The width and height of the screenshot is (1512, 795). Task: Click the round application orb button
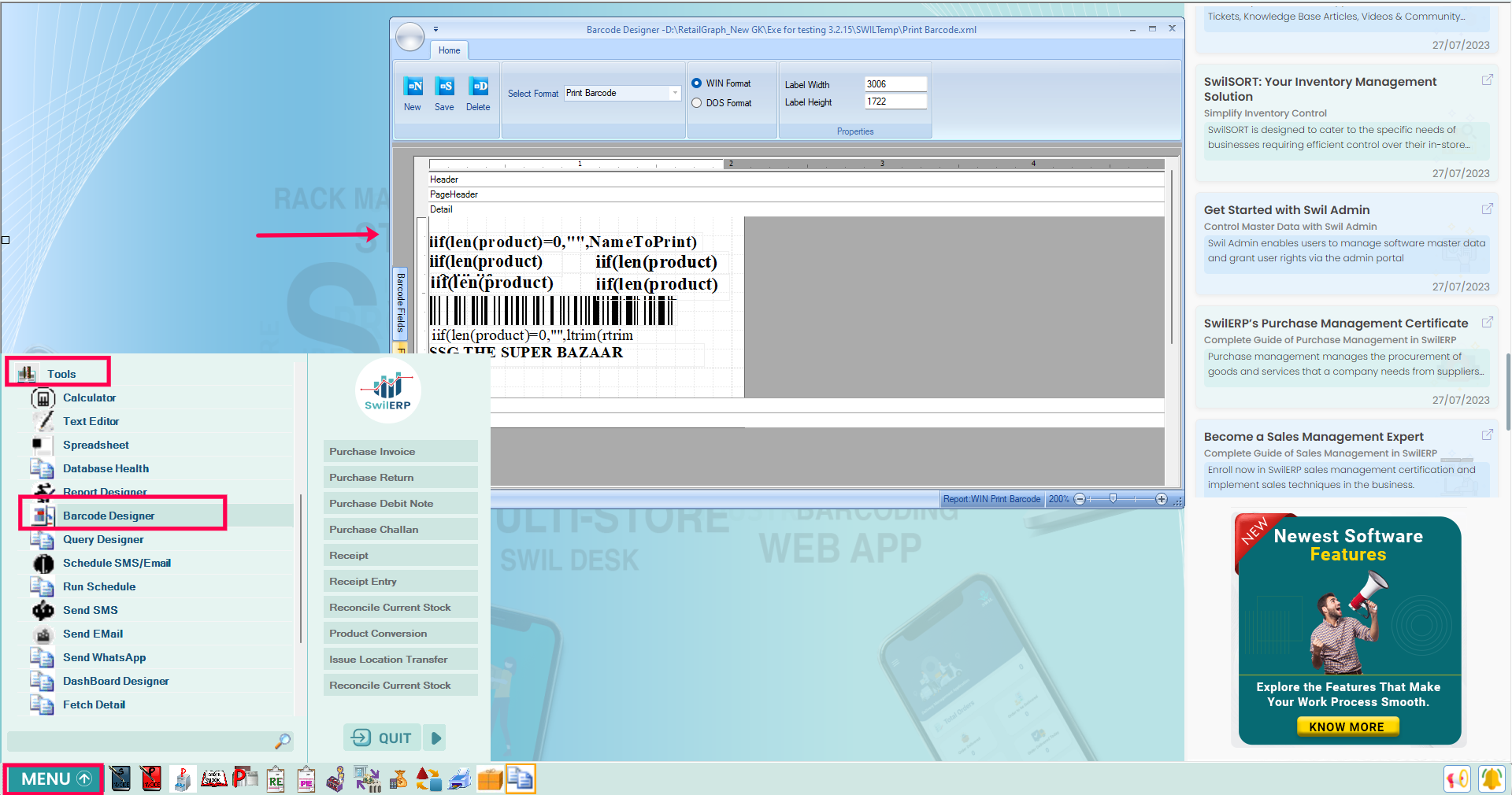point(409,37)
